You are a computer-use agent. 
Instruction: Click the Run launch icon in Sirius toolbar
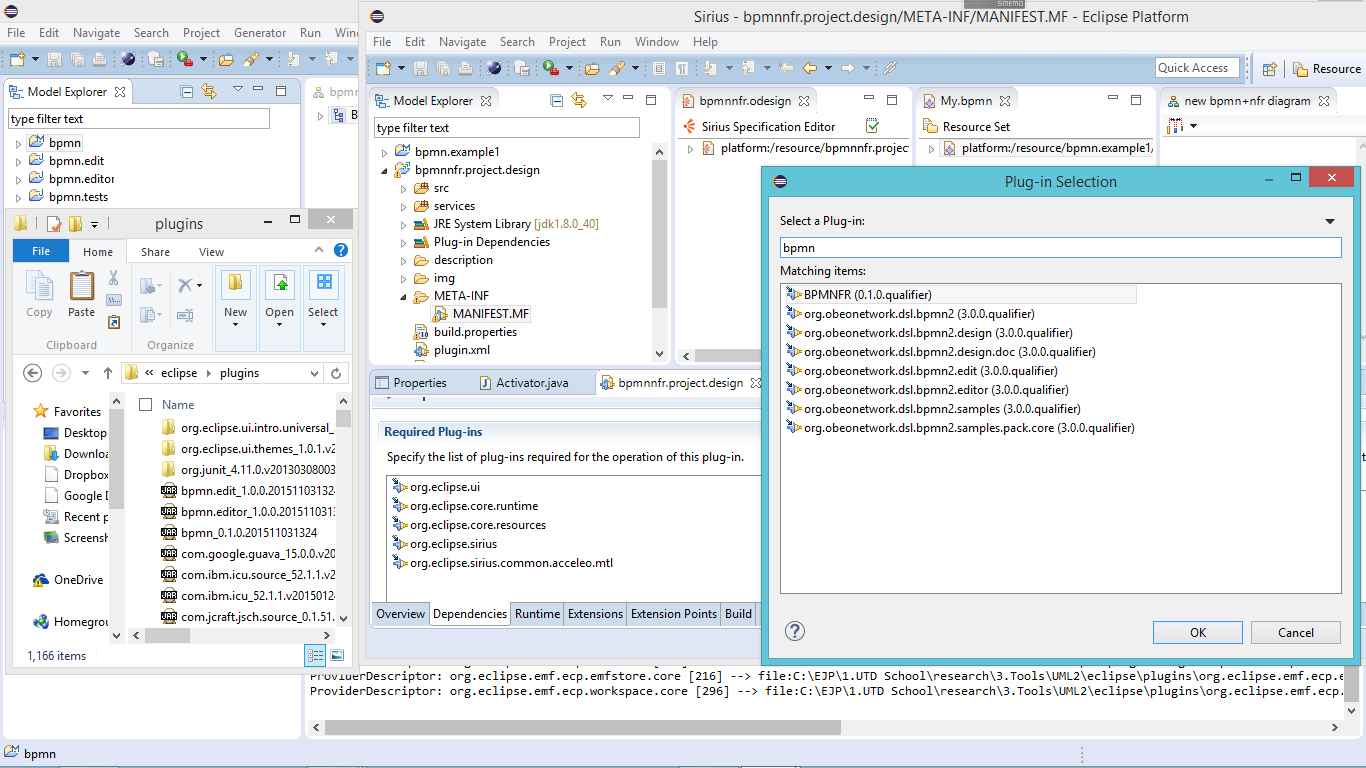tap(551, 68)
